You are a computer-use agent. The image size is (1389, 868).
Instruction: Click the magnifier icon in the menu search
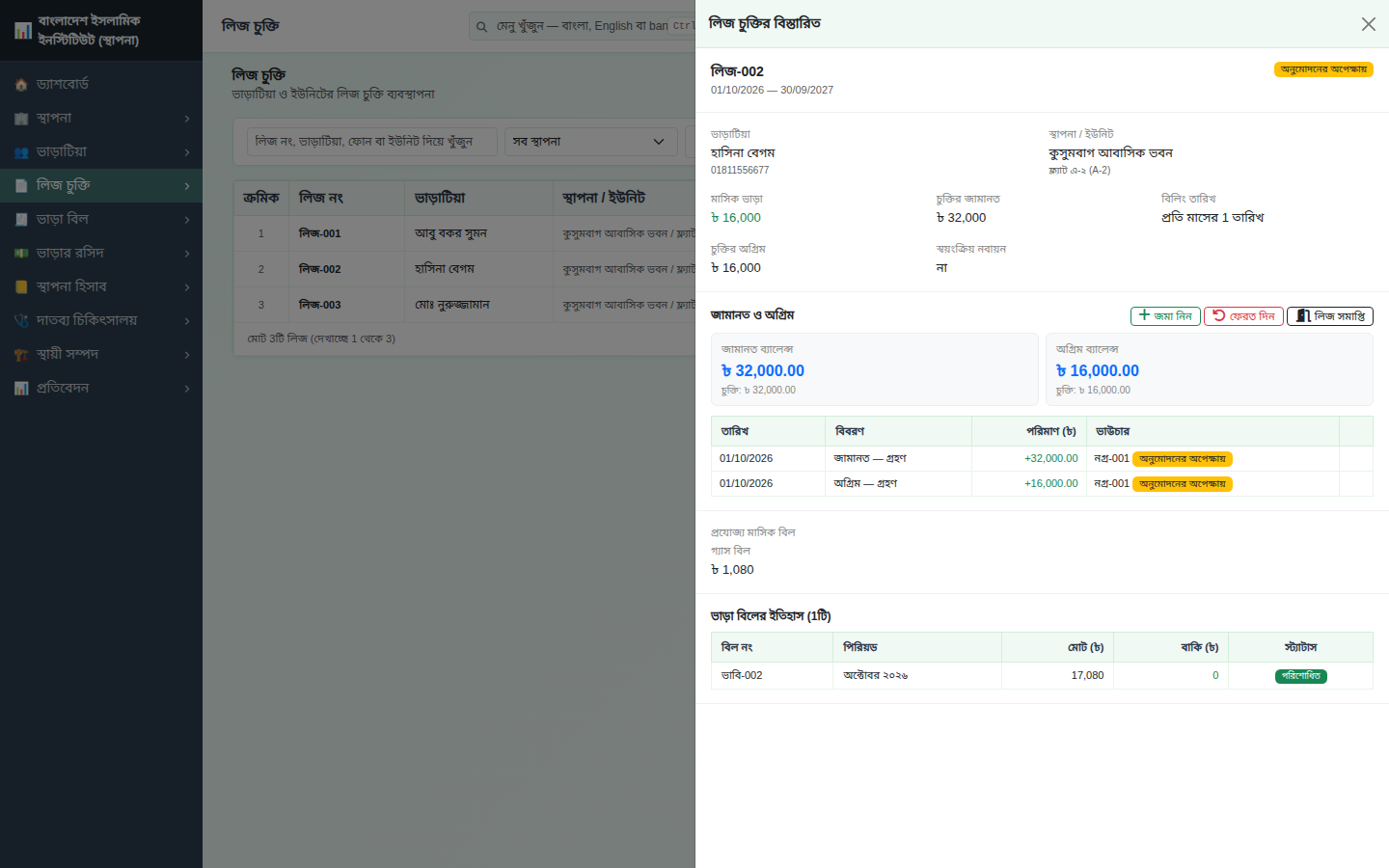point(481,27)
